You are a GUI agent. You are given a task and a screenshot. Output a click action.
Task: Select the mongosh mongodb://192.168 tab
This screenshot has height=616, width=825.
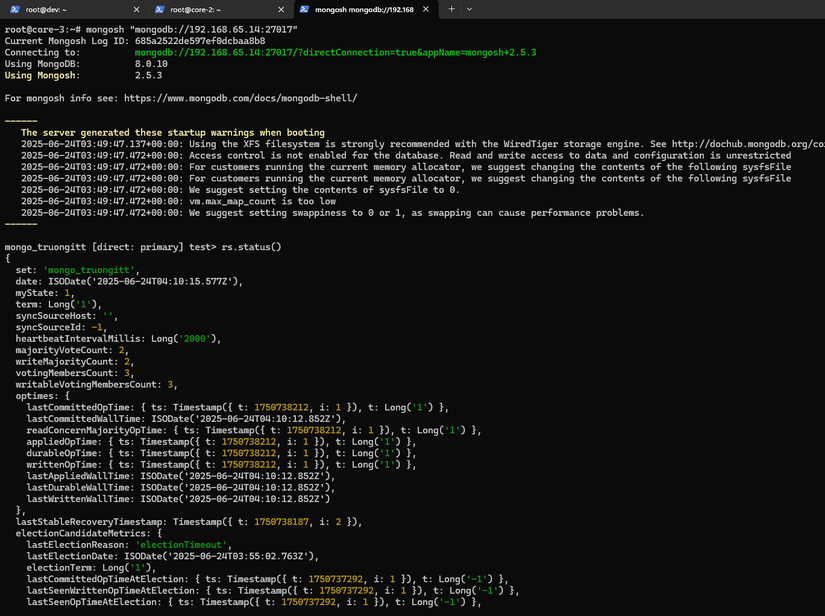364,9
